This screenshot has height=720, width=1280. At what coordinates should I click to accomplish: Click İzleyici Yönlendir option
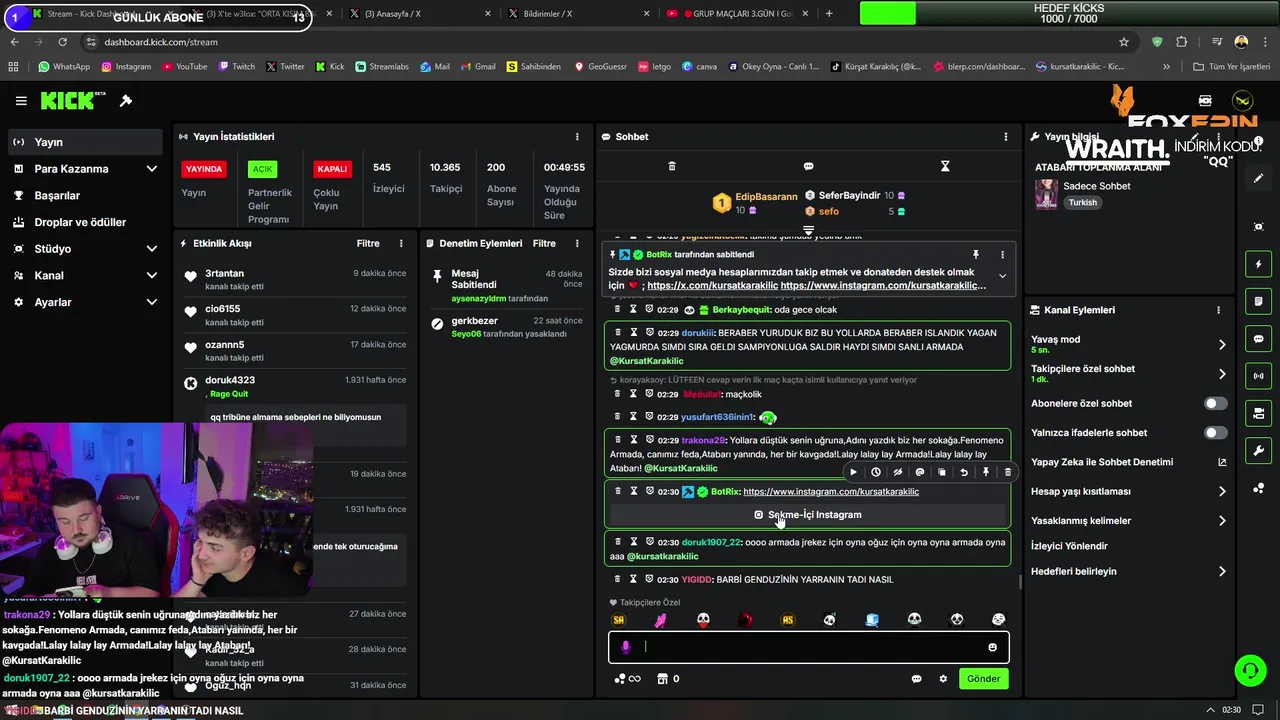point(1069,546)
